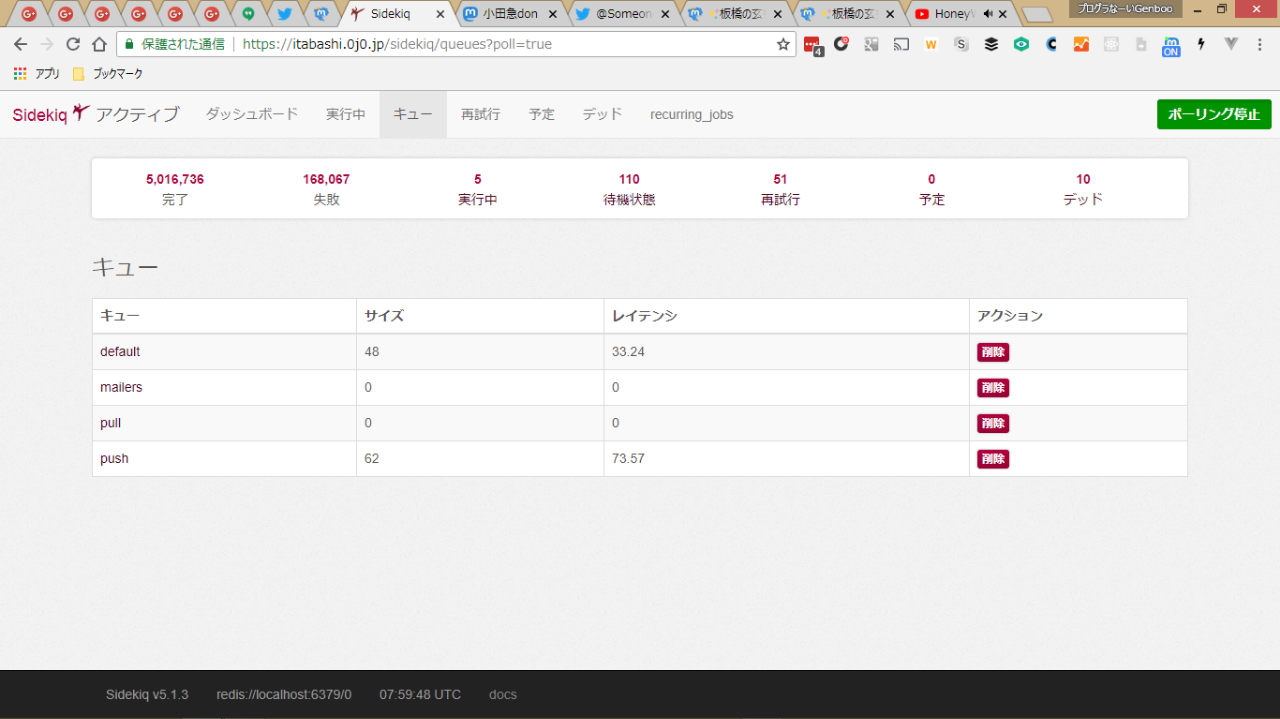1280x719 pixels.
Task: Click the black stacked layers extension icon
Action: coord(991,44)
